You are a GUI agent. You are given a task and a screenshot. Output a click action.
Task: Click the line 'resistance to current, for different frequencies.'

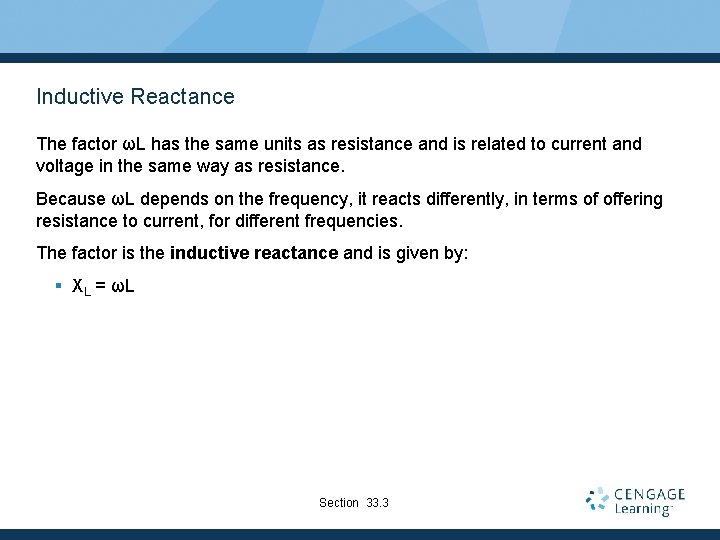click(219, 221)
